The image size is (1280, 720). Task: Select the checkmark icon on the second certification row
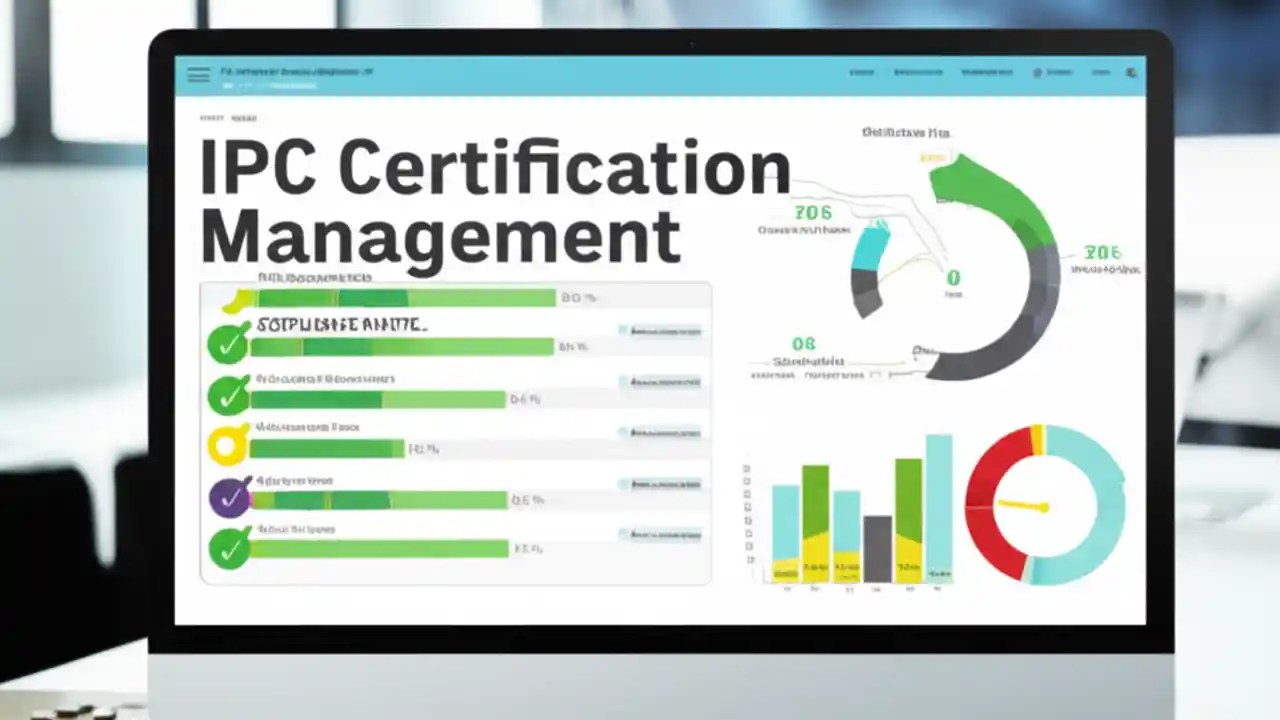click(x=229, y=394)
